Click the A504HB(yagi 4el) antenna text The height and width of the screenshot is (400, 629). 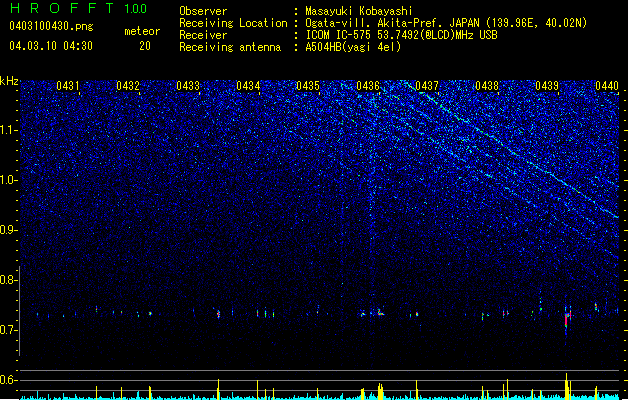click(353, 47)
